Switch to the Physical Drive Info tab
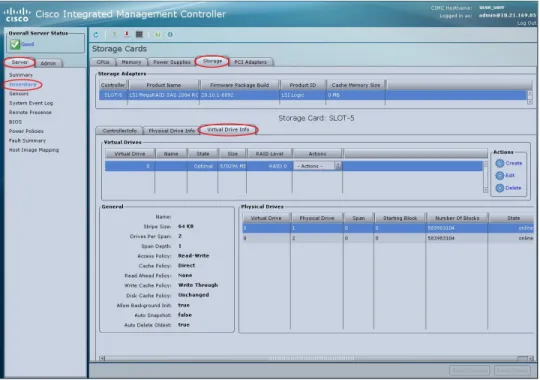 click(172, 131)
